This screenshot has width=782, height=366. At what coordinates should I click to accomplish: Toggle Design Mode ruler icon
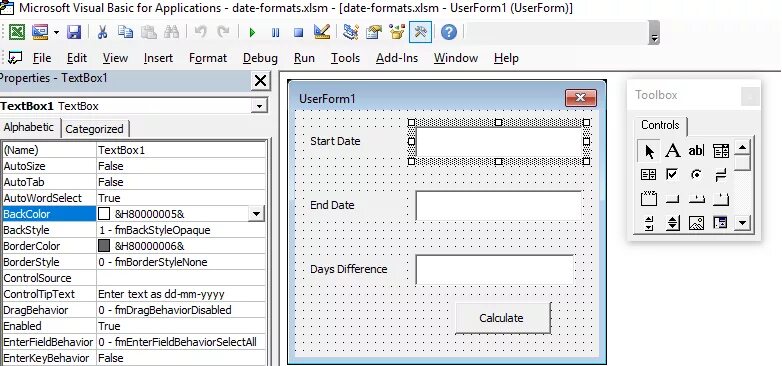[322, 32]
